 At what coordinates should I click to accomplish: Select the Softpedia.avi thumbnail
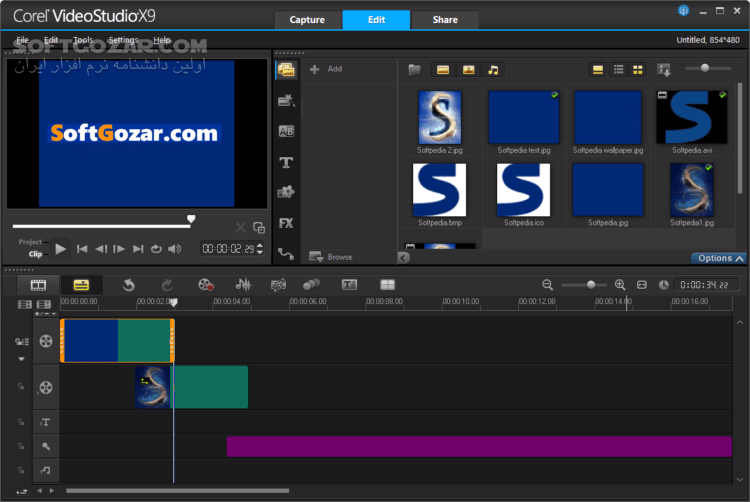692,118
